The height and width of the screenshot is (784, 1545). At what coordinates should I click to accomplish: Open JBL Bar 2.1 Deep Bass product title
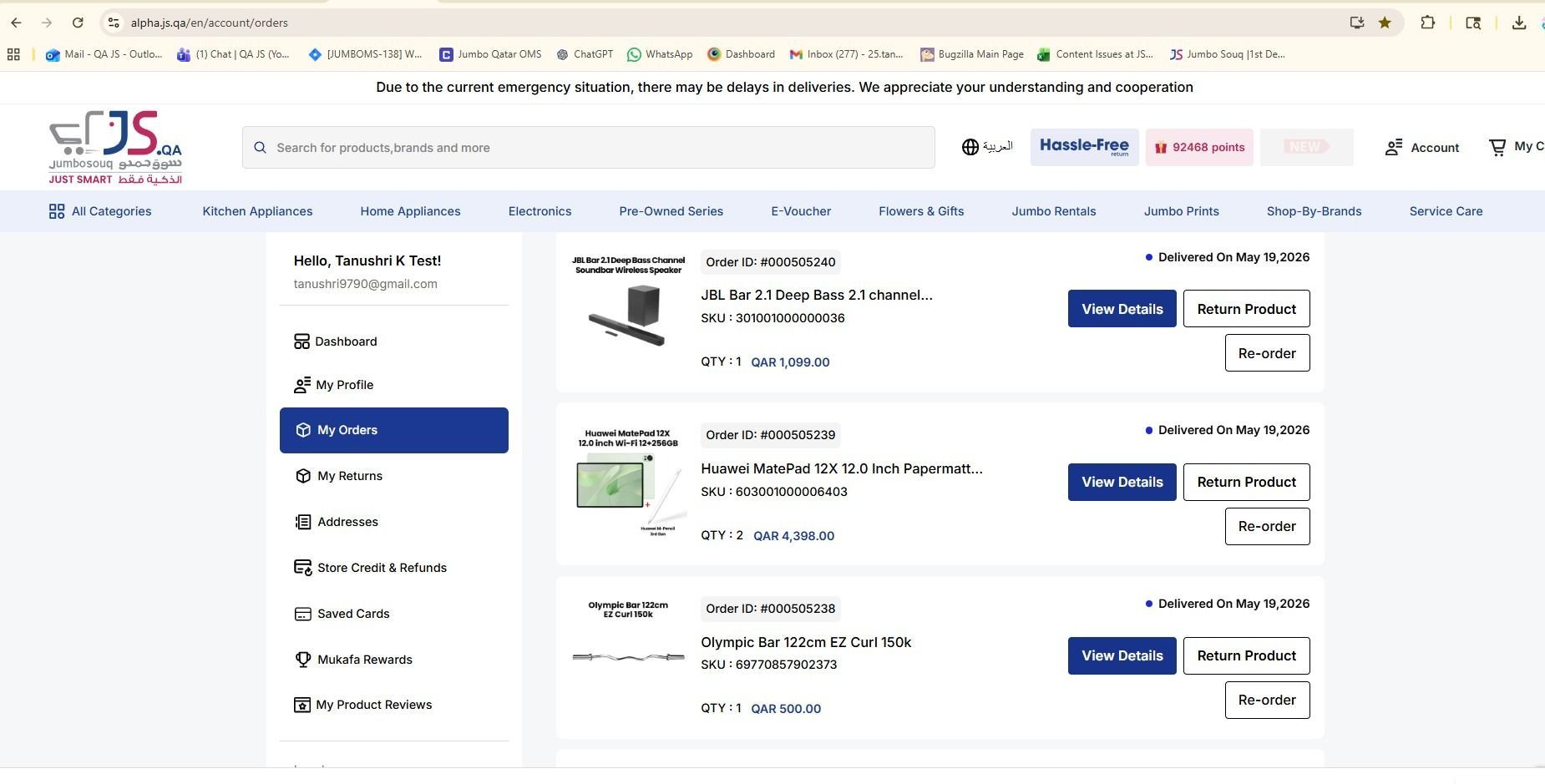817,295
